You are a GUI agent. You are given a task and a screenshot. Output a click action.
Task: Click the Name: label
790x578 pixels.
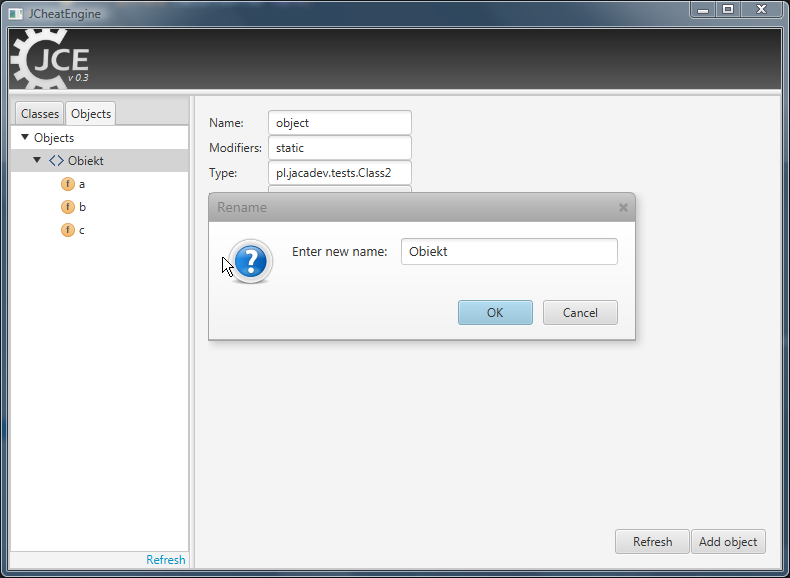click(x=226, y=123)
